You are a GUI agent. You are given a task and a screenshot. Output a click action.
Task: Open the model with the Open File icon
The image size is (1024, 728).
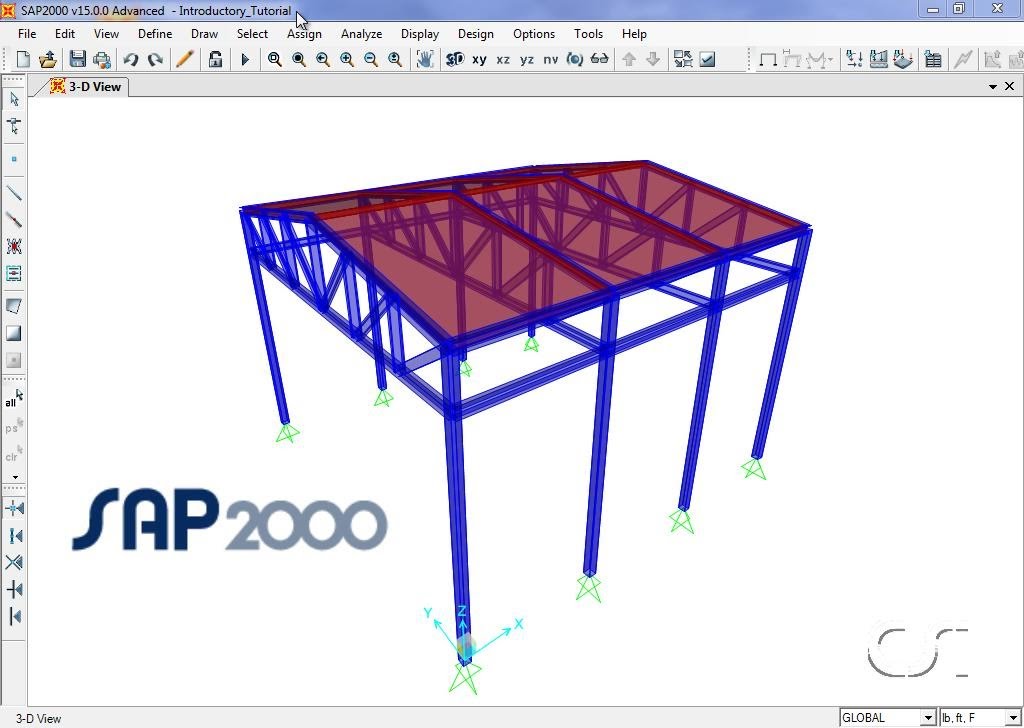pos(47,59)
